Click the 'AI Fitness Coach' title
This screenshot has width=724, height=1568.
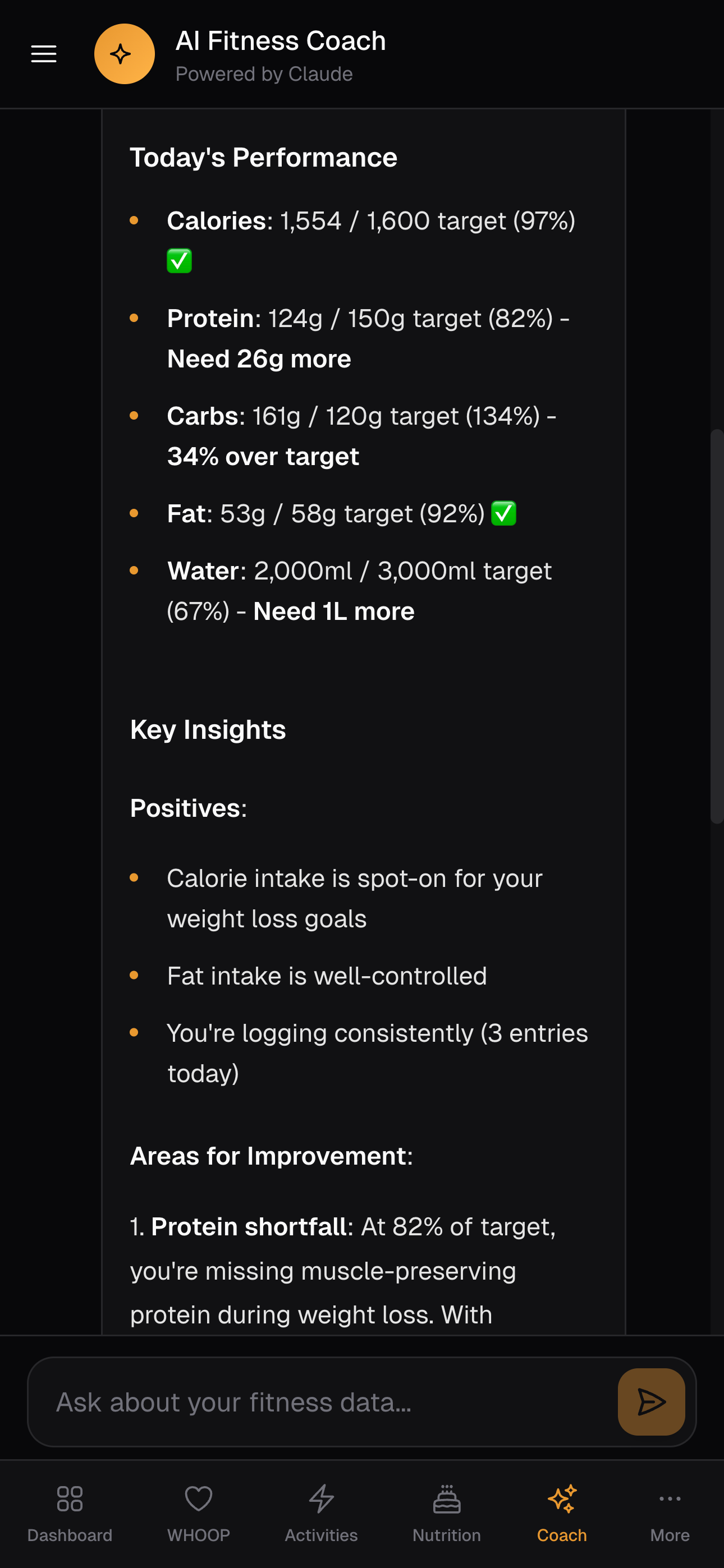[x=281, y=41]
